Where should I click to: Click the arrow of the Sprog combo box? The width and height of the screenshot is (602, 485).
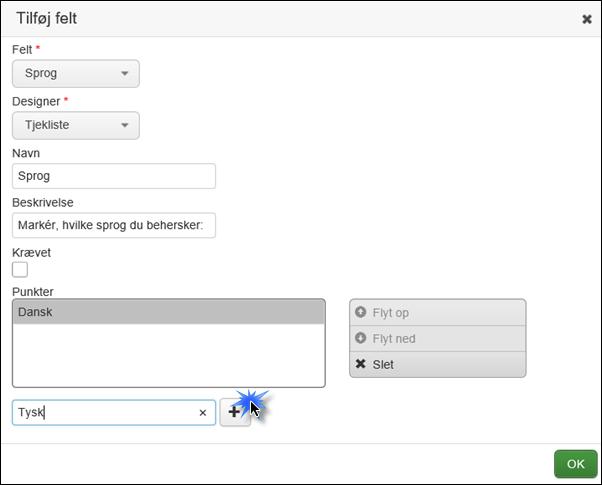pos(124,74)
